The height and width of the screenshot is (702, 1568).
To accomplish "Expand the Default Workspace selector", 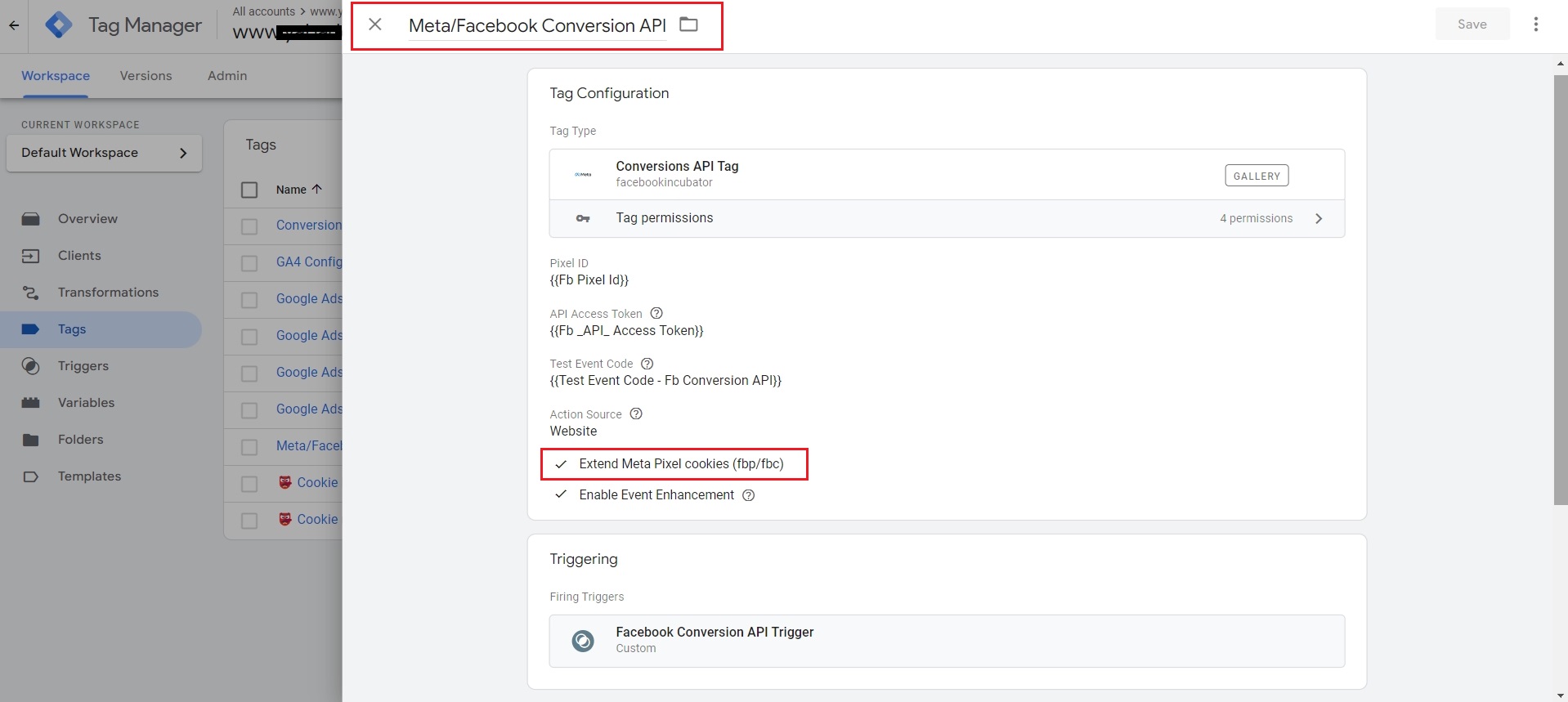I will tap(104, 153).
